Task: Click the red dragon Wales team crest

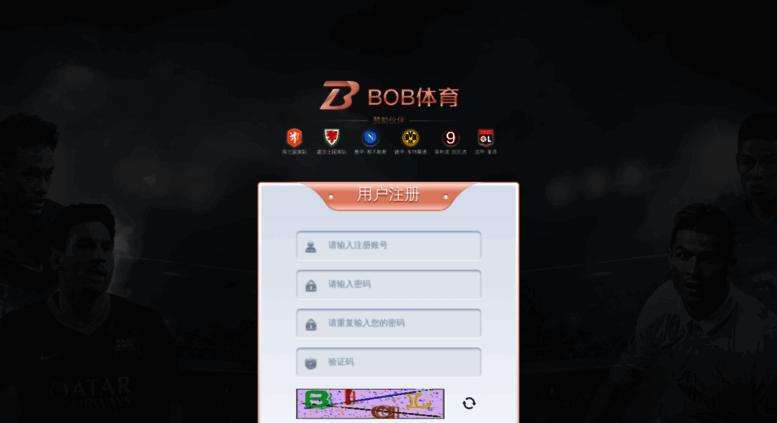Action: 332,137
